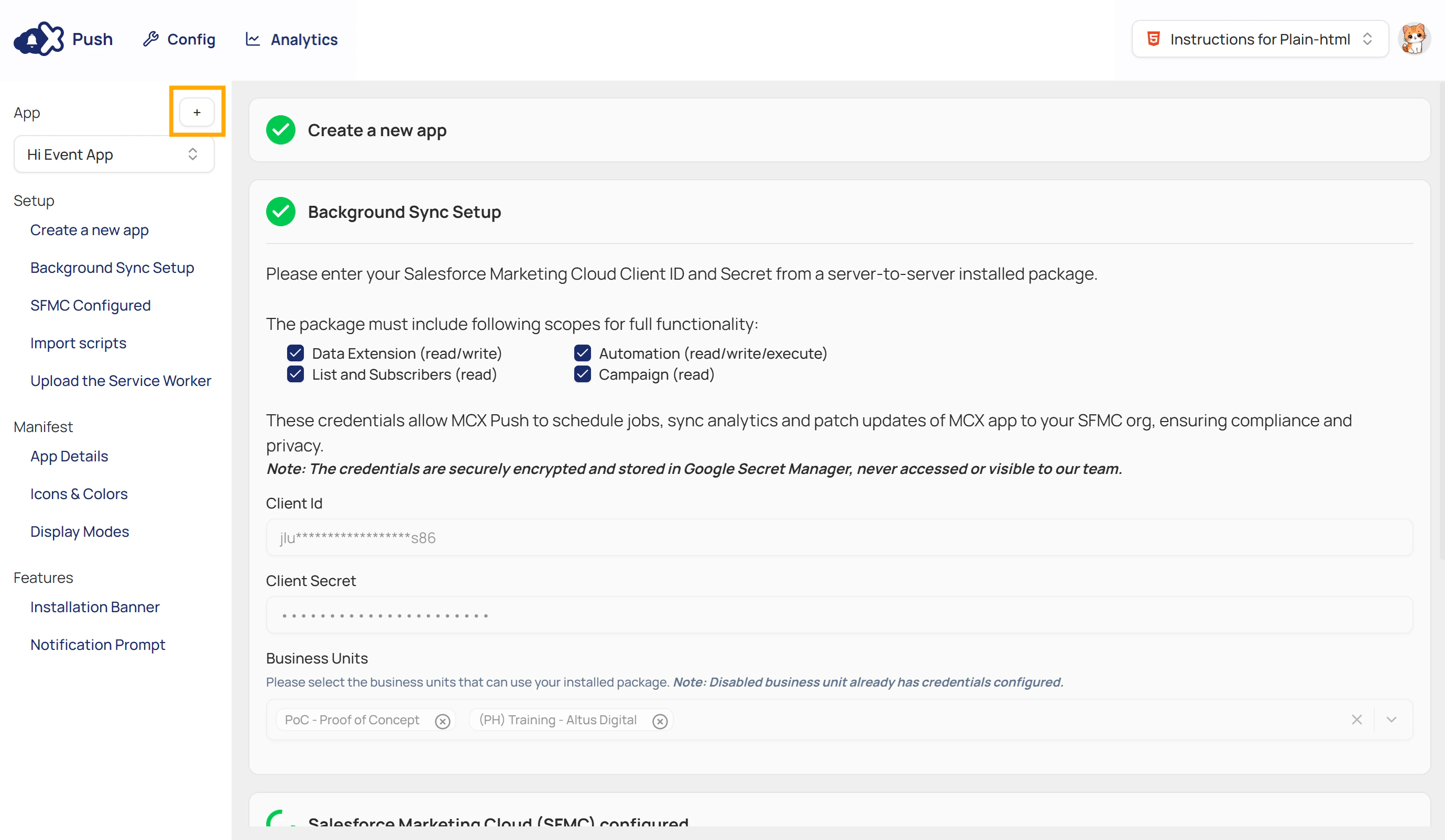This screenshot has width=1445, height=840.
Task: Click green check beside Background Sync Setup
Action: point(280,212)
